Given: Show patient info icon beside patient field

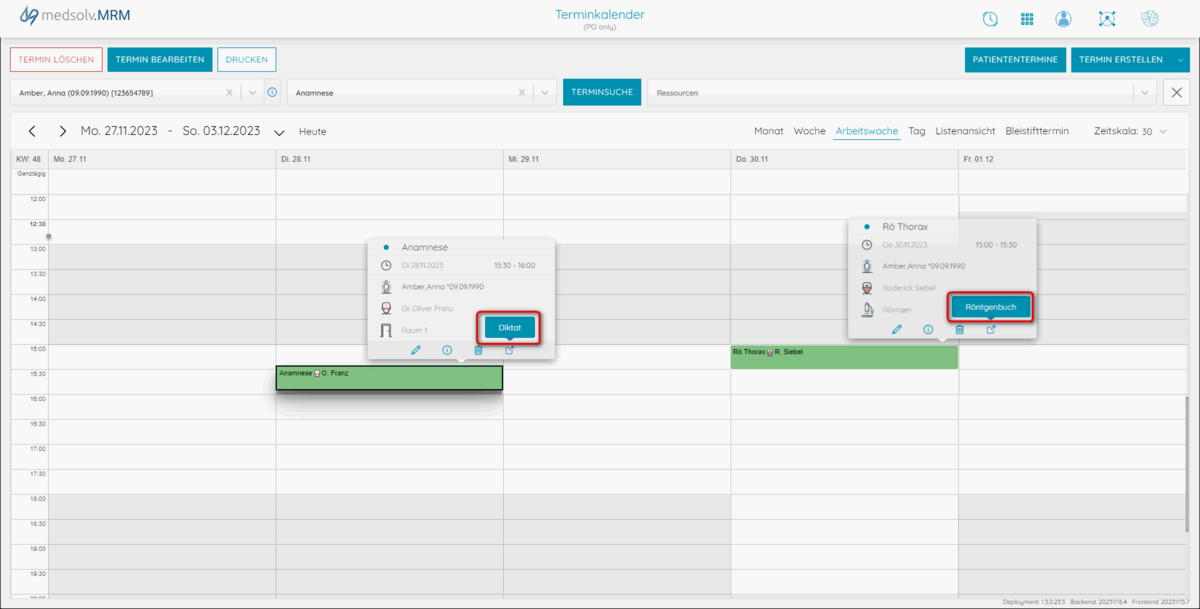Looking at the screenshot, I should (x=272, y=92).
